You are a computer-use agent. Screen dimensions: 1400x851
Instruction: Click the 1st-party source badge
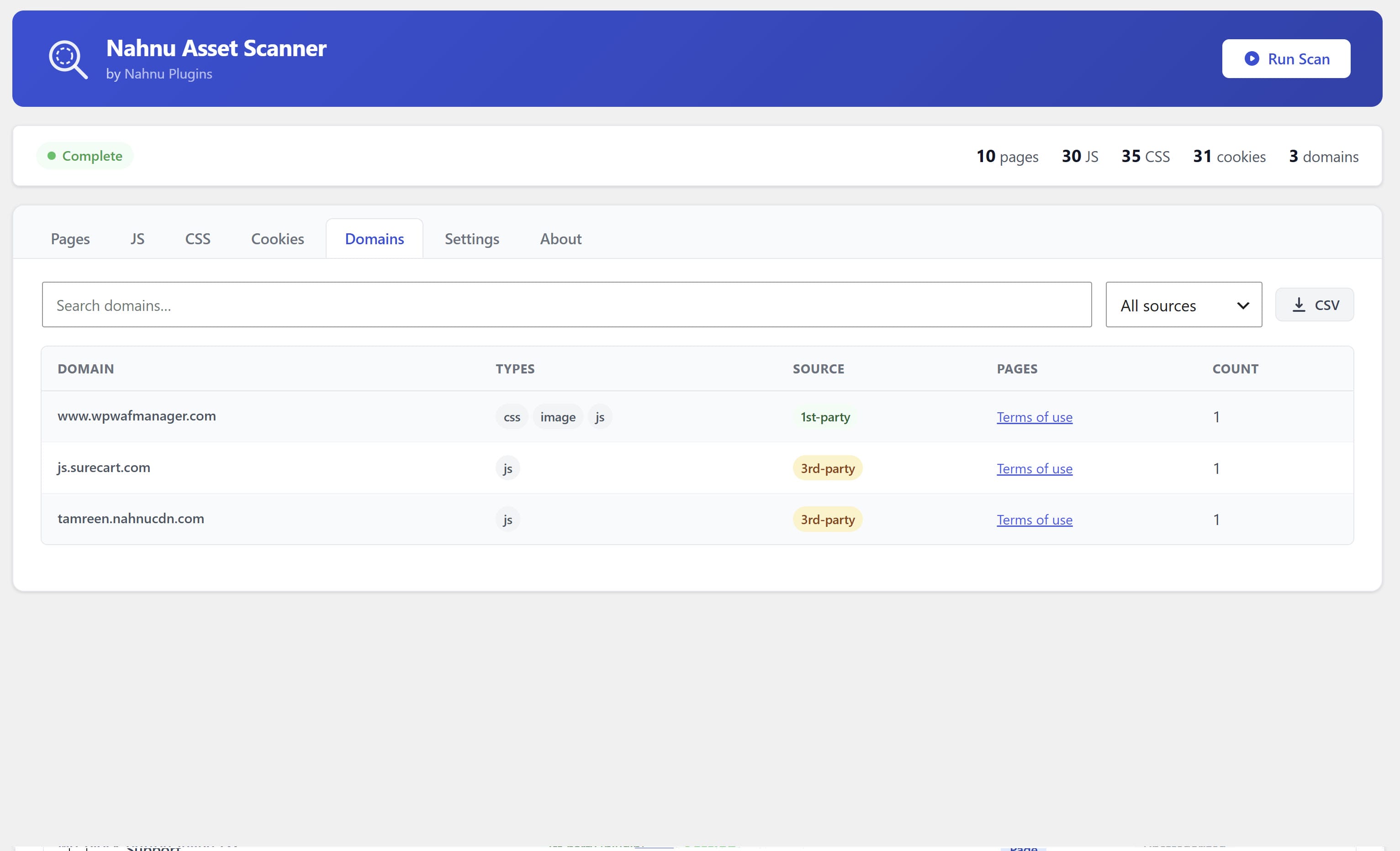(x=825, y=417)
